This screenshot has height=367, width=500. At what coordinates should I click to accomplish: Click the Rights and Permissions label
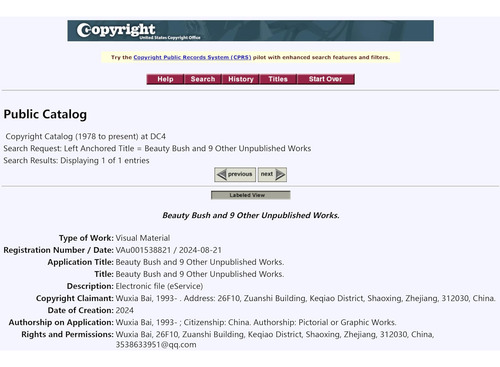coord(67,334)
